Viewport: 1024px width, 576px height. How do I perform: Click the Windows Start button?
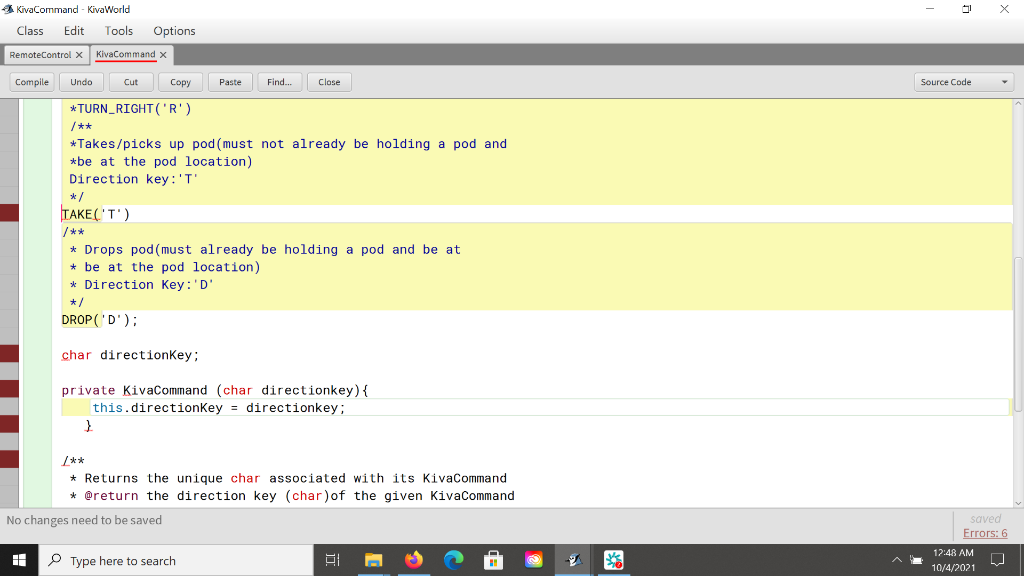pos(17,560)
